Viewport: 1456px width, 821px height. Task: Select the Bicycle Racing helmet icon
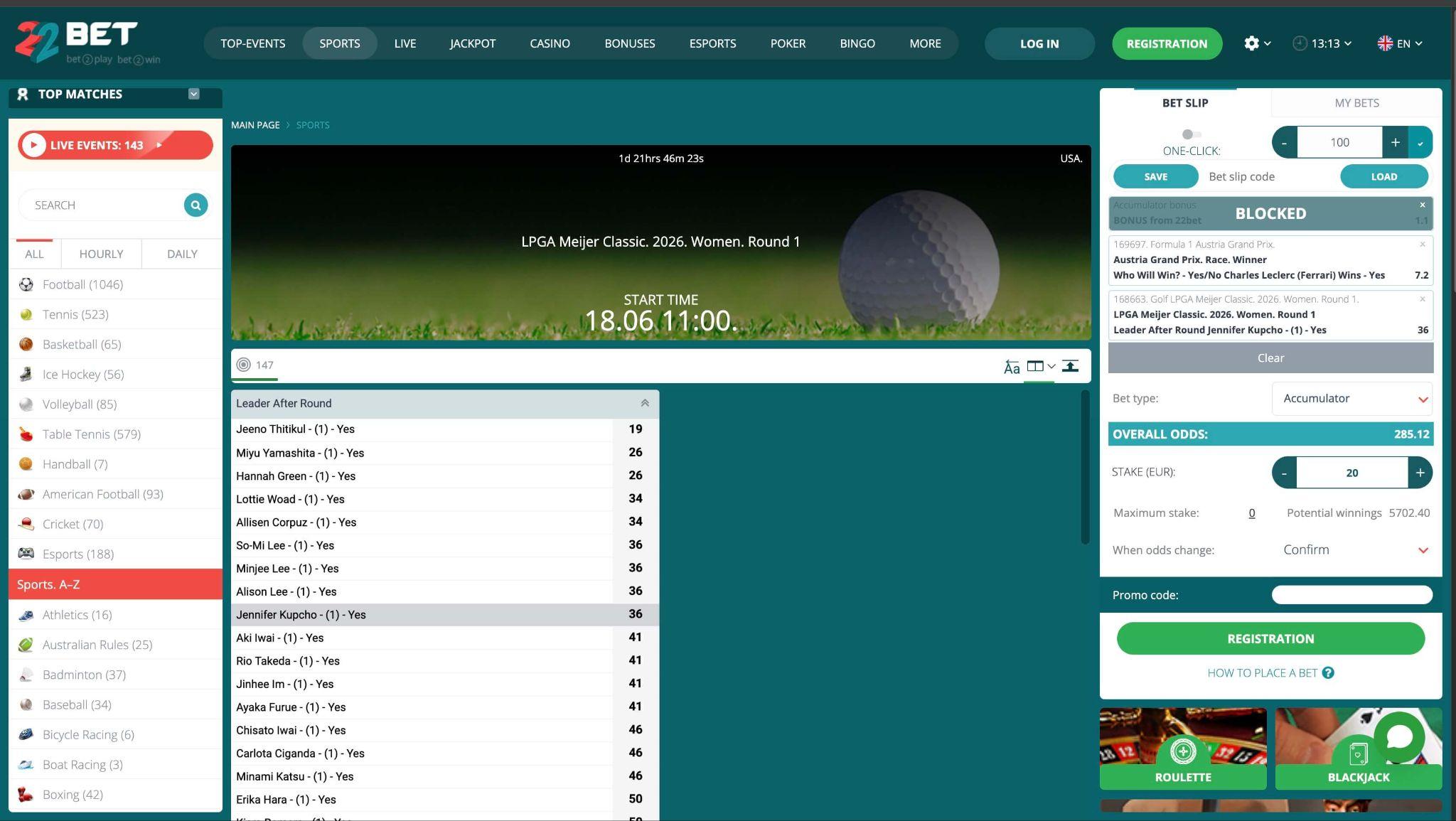26,734
